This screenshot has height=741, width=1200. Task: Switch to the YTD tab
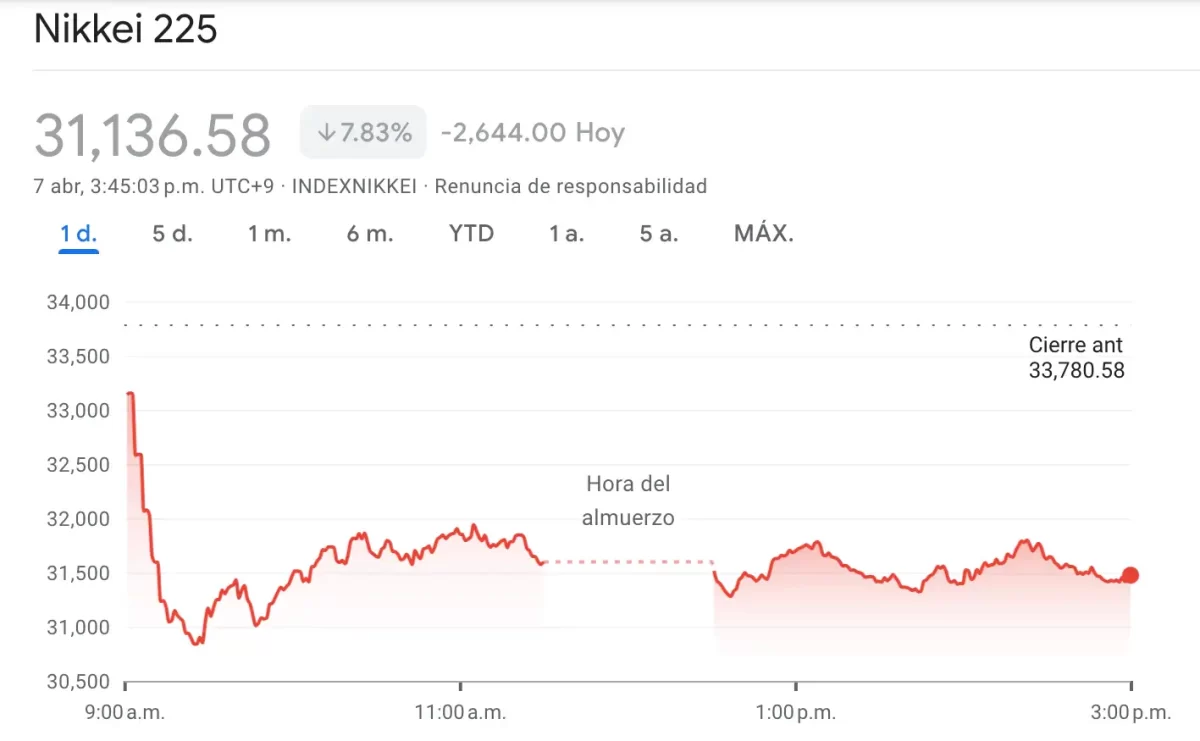click(x=471, y=234)
